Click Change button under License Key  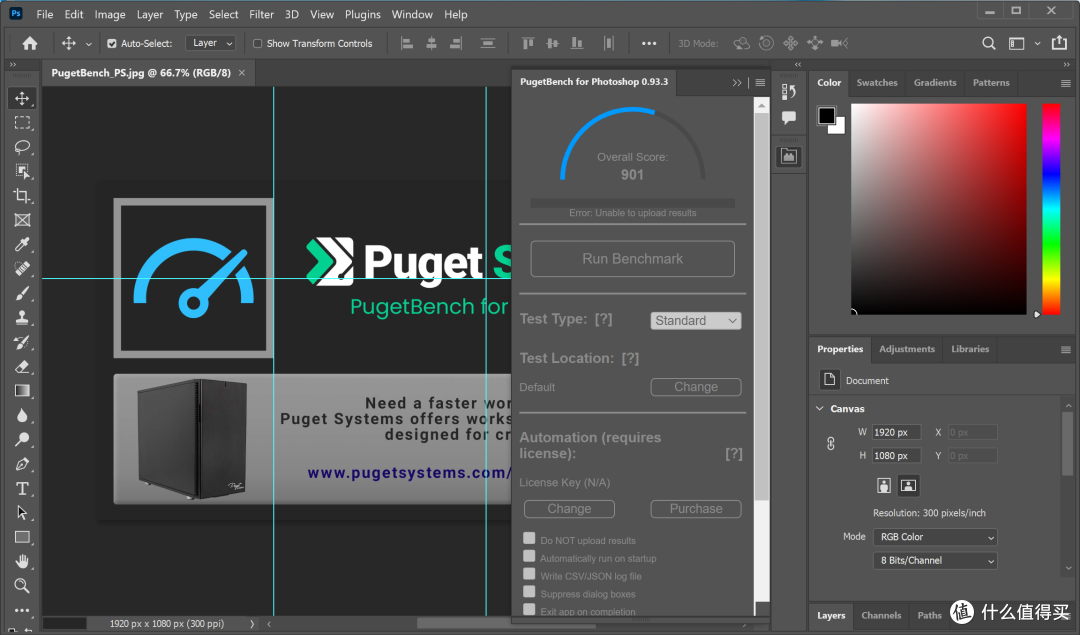click(569, 508)
